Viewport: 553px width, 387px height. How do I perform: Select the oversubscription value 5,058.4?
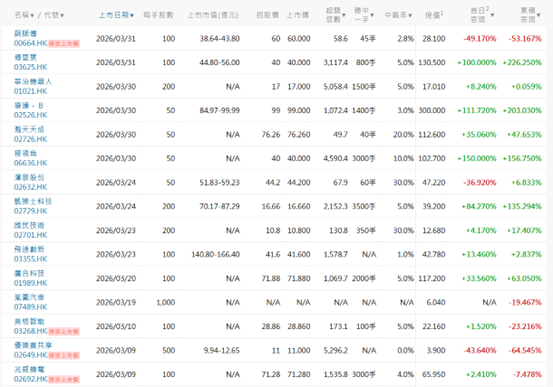coord(335,87)
